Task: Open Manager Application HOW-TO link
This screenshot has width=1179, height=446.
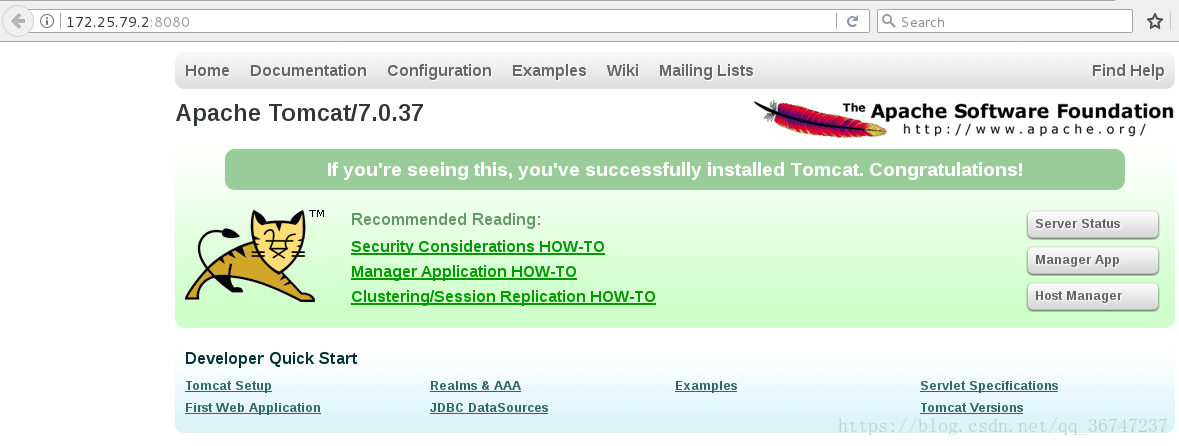Action: click(464, 272)
